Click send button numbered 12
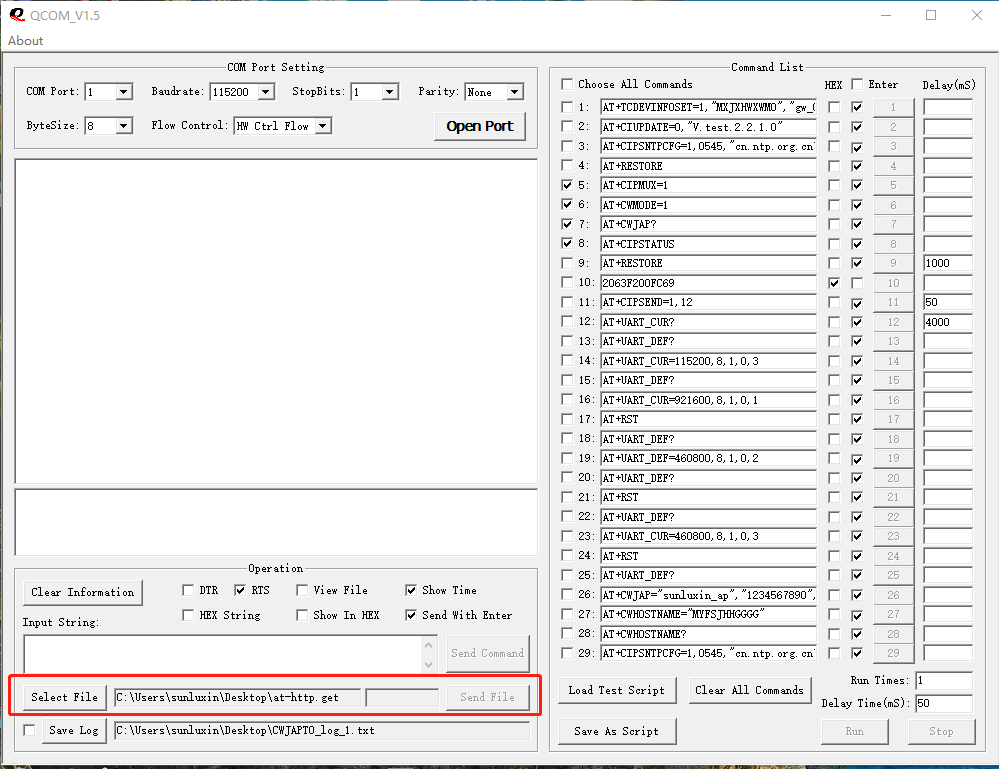 pos(893,322)
